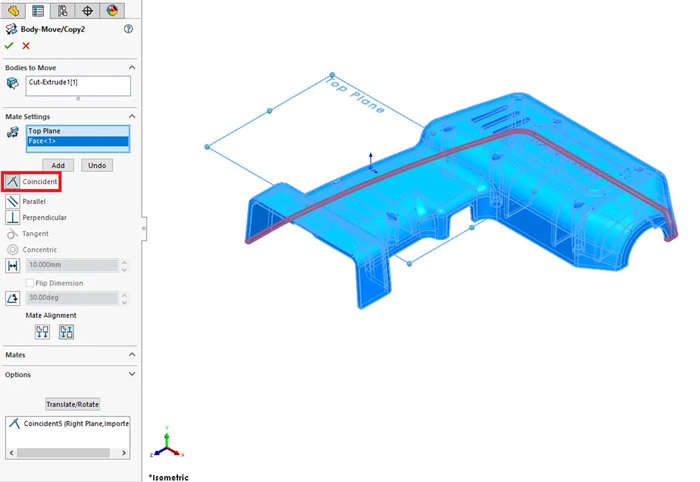Screen dimensions: 700x482
Task: Choose the Perpendicular mate type
Action: (13, 217)
